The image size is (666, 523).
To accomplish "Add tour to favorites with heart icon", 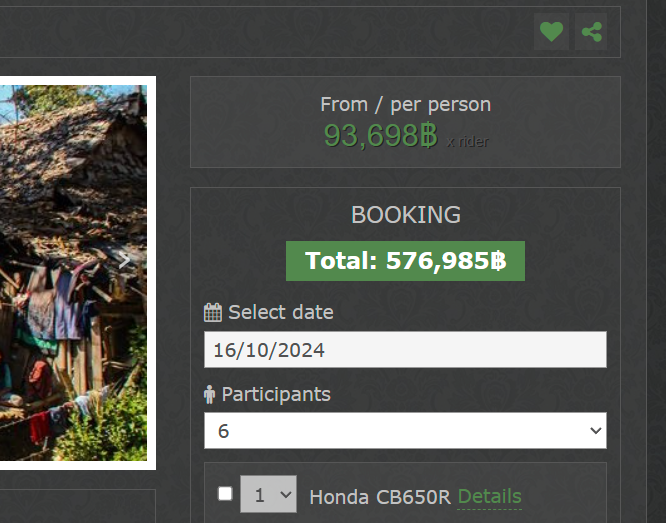I will tap(551, 31).
